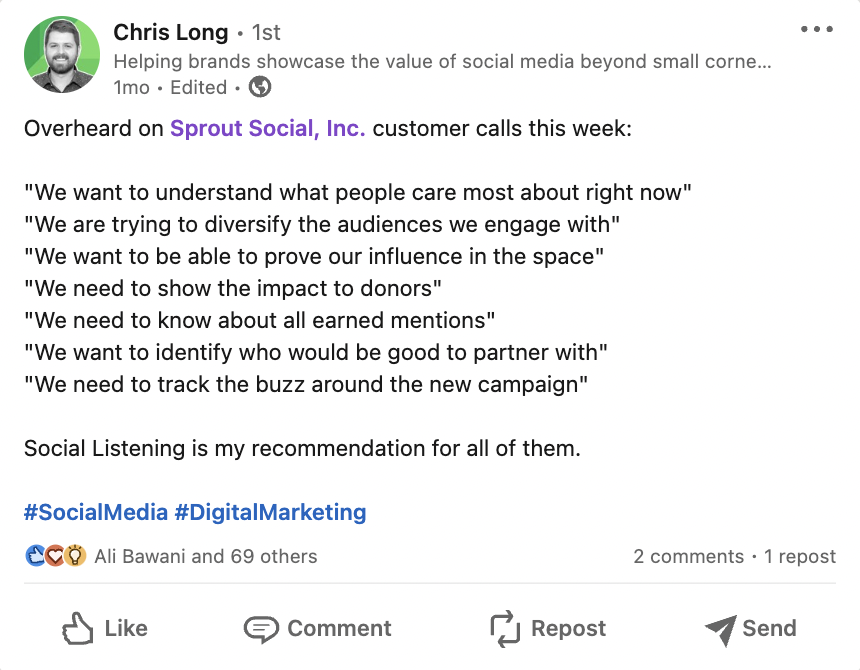The height and width of the screenshot is (670, 860).
Task: Open Chris Long's profile name link
Action: (x=171, y=33)
